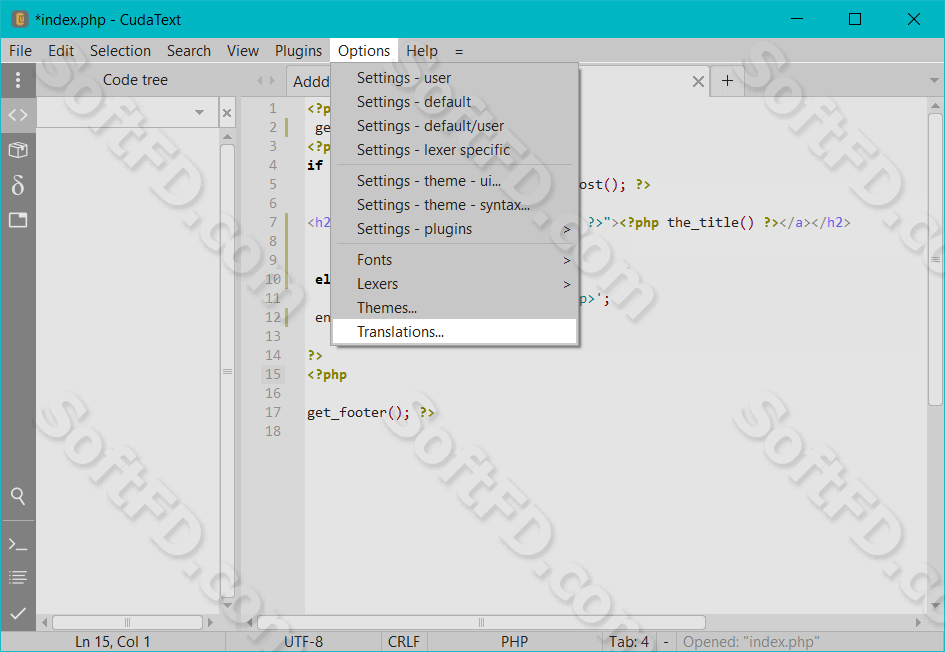Click the magnifier Search icon in sidebar
The height and width of the screenshot is (652, 945).
[18, 496]
